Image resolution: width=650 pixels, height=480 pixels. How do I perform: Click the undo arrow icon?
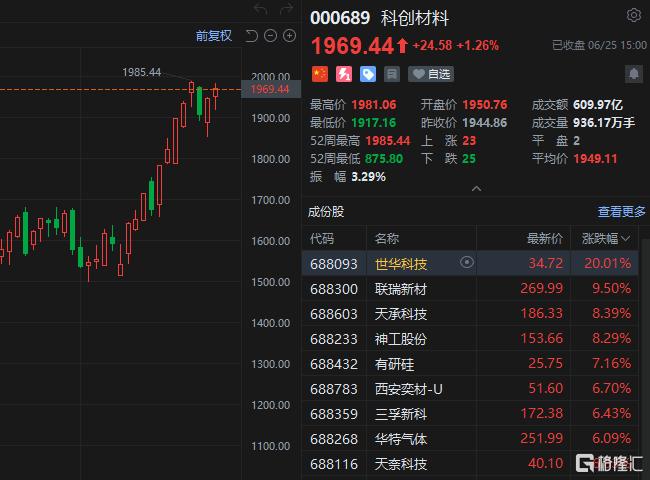click(x=261, y=9)
